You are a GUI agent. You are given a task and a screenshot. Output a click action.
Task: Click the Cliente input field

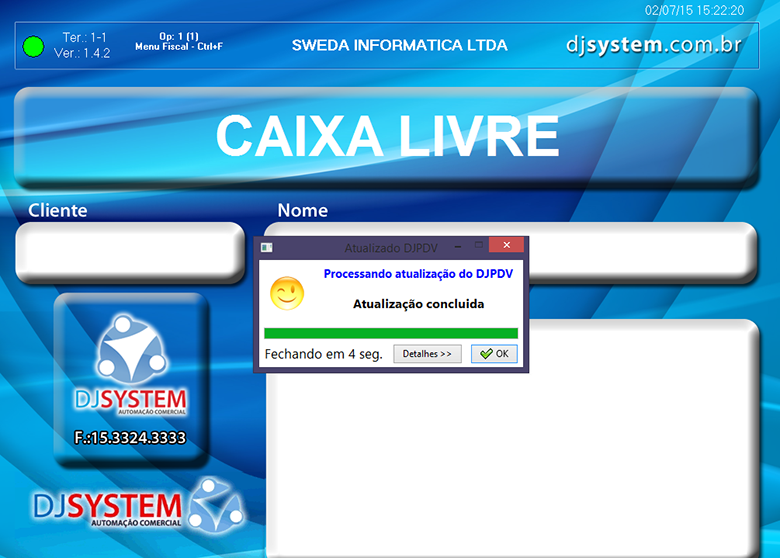tap(130, 252)
